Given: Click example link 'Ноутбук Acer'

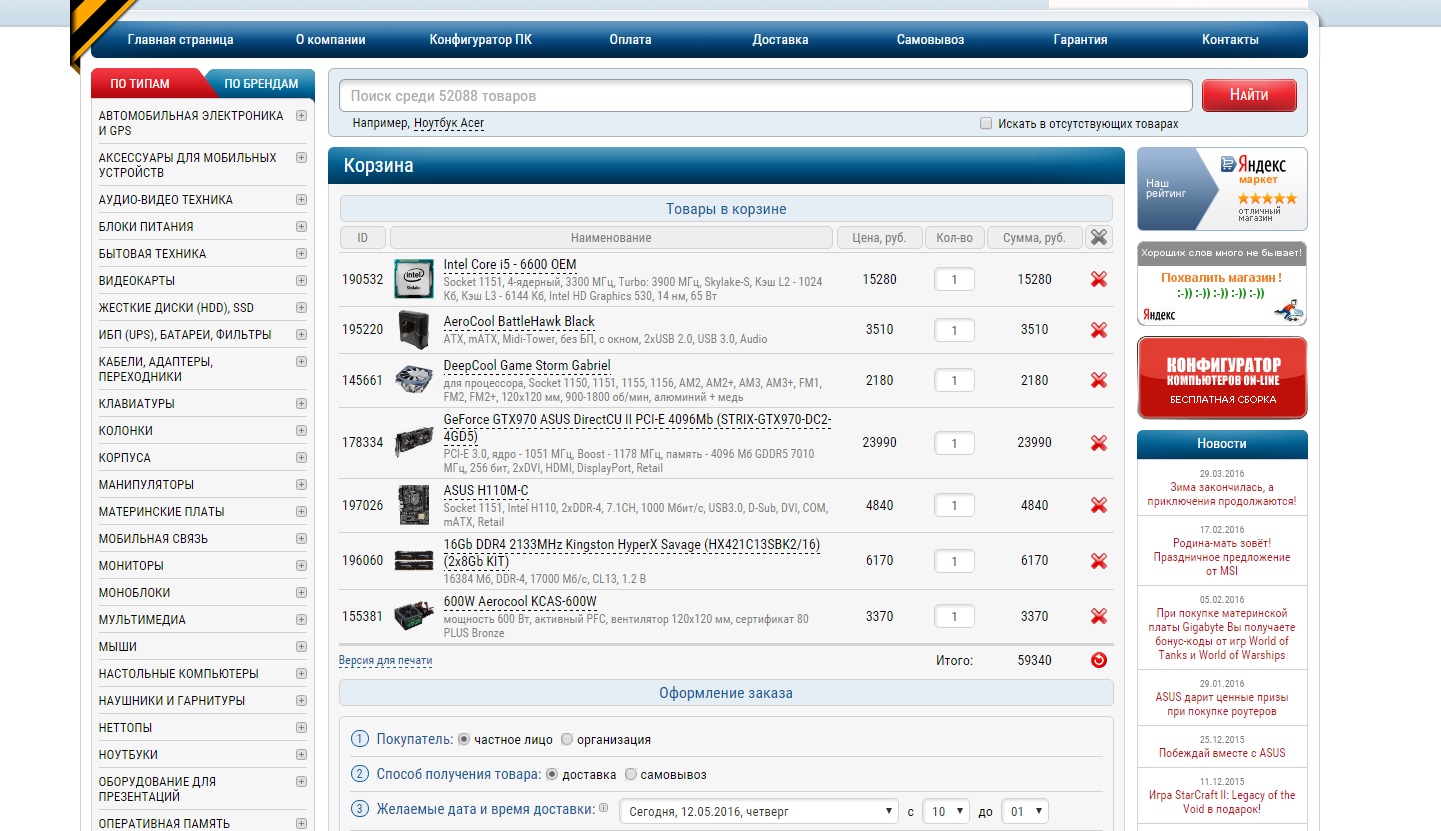Looking at the screenshot, I should coord(449,123).
